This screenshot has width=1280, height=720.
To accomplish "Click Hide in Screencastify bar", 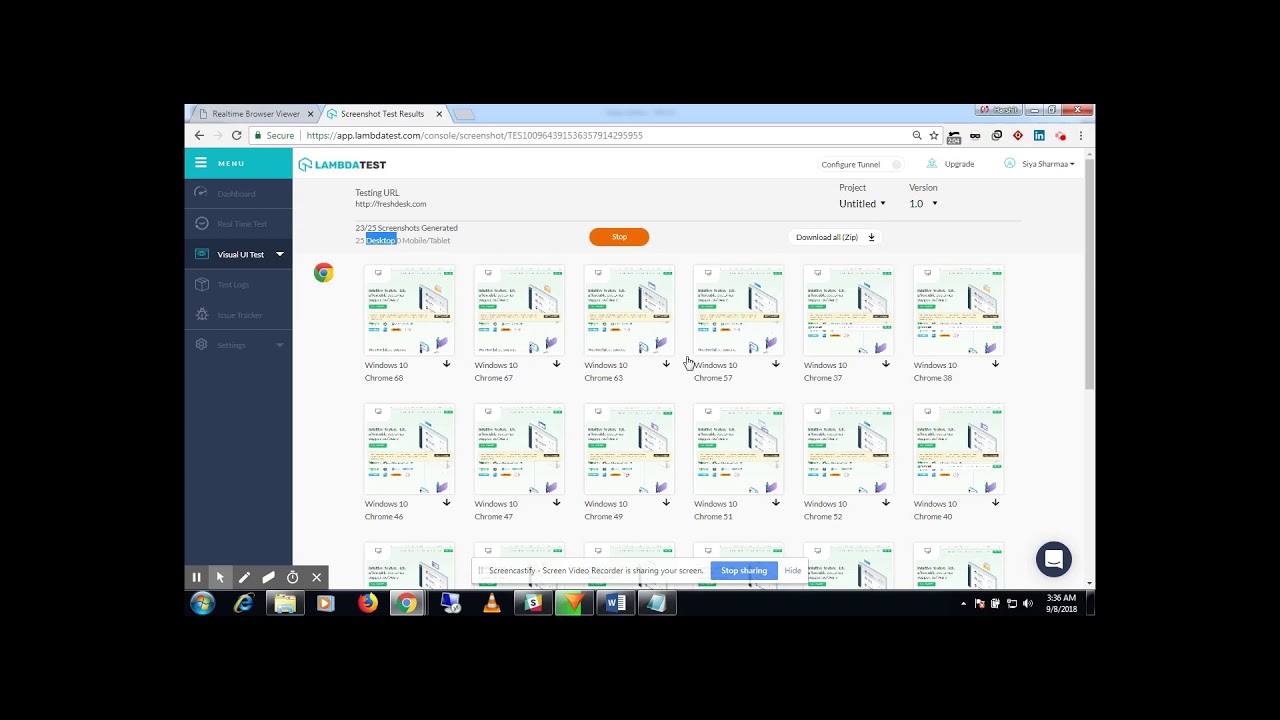I will point(793,570).
